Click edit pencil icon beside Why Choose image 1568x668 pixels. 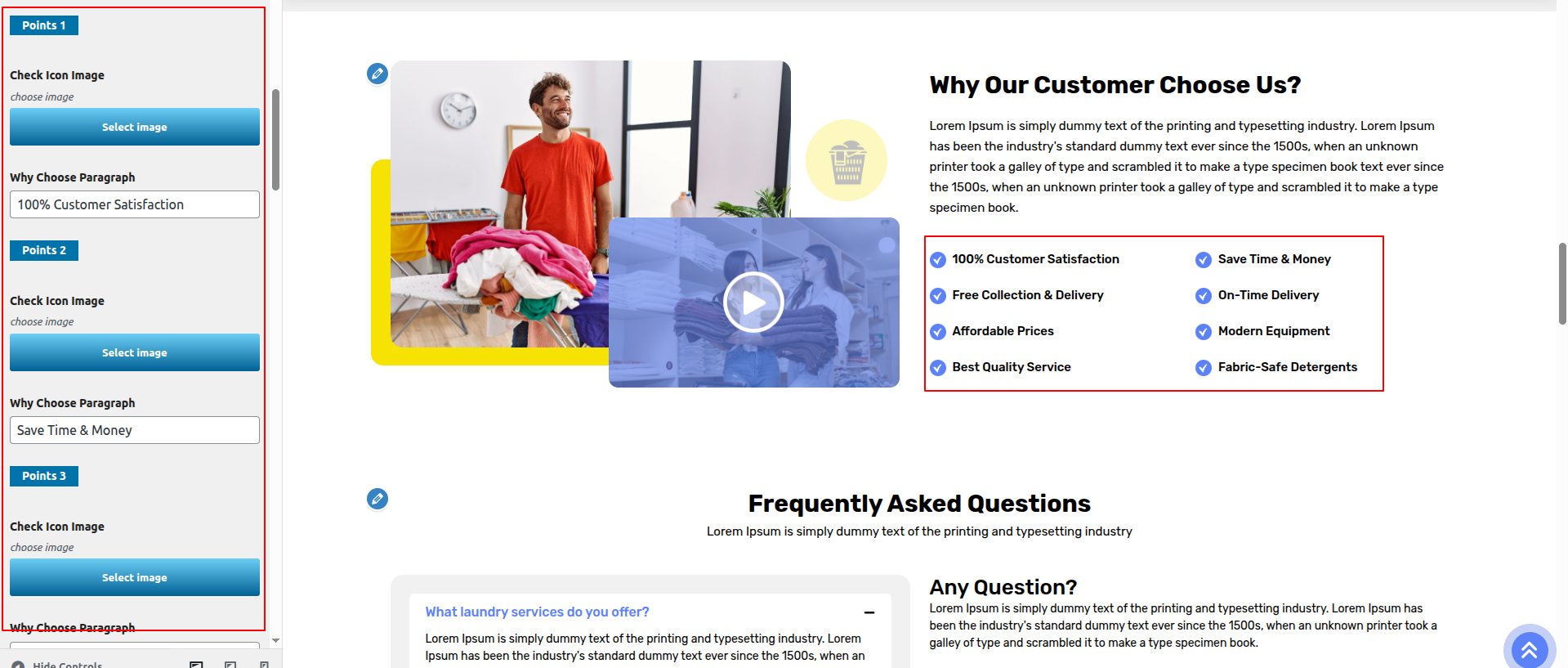point(377,74)
